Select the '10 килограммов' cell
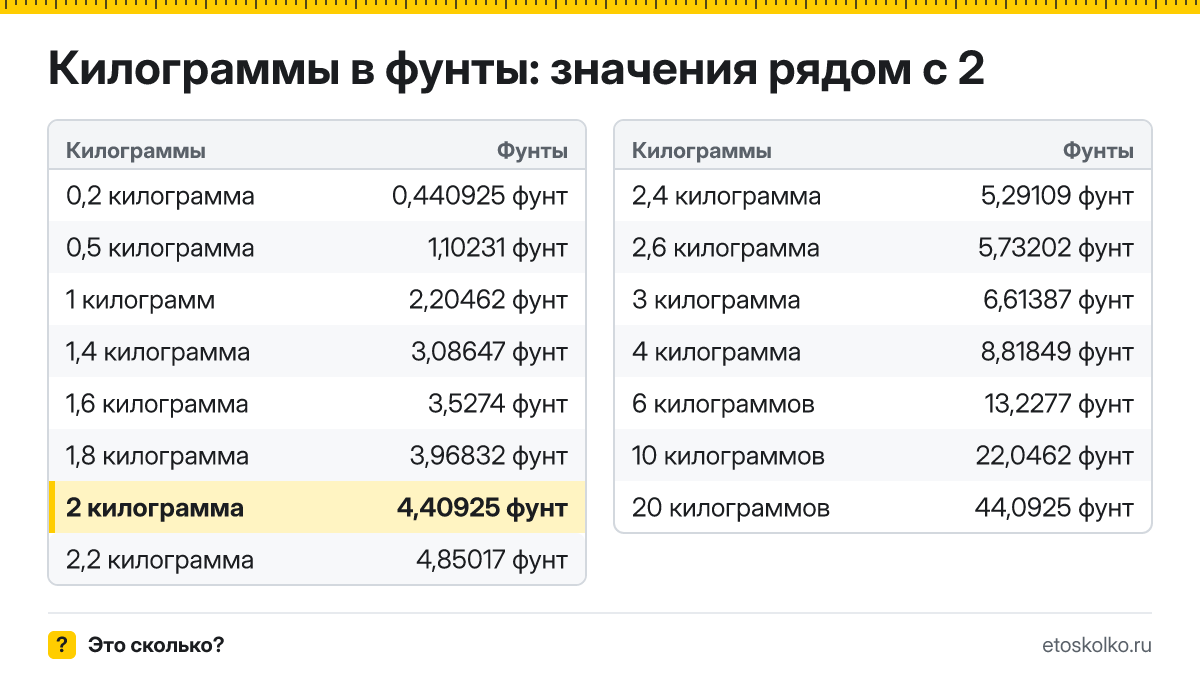The width and height of the screenshot is (1200, 677). (728, 456)
